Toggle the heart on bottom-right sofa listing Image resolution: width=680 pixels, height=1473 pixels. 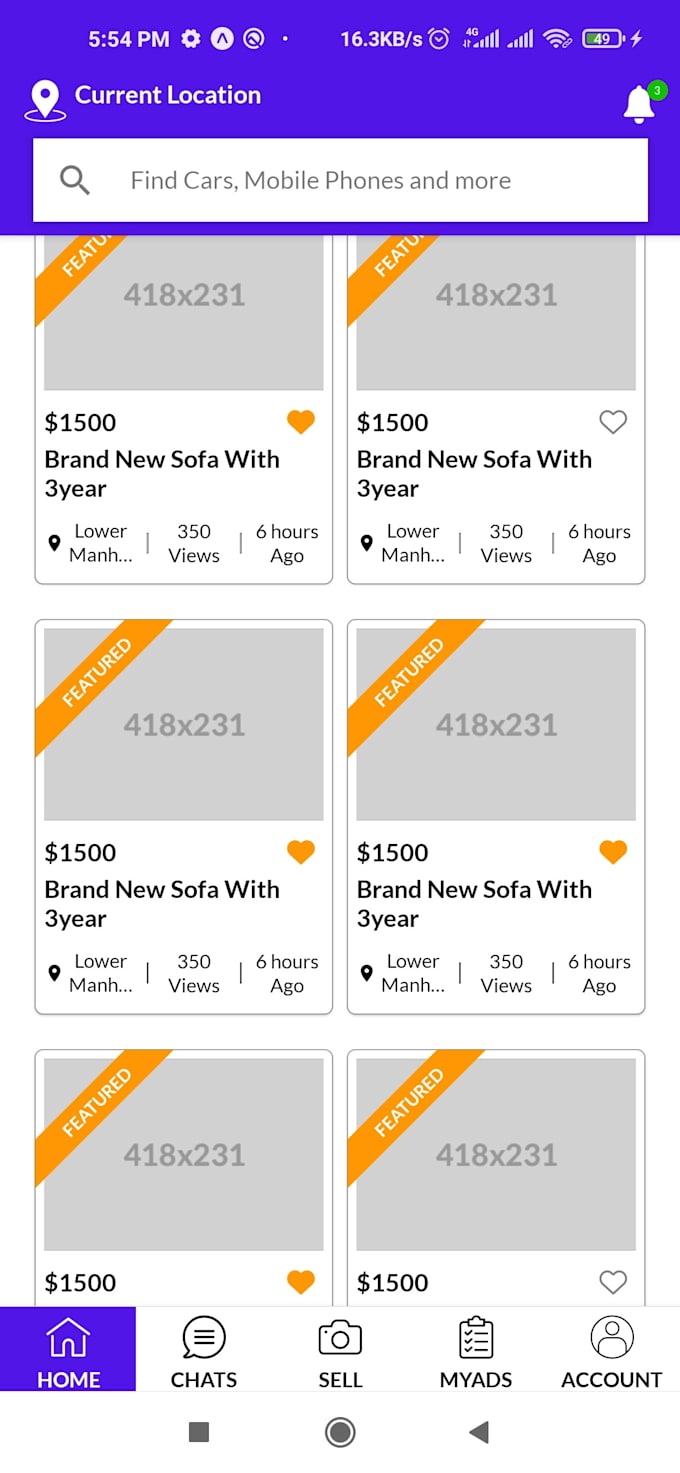[x=613, y=1281]
